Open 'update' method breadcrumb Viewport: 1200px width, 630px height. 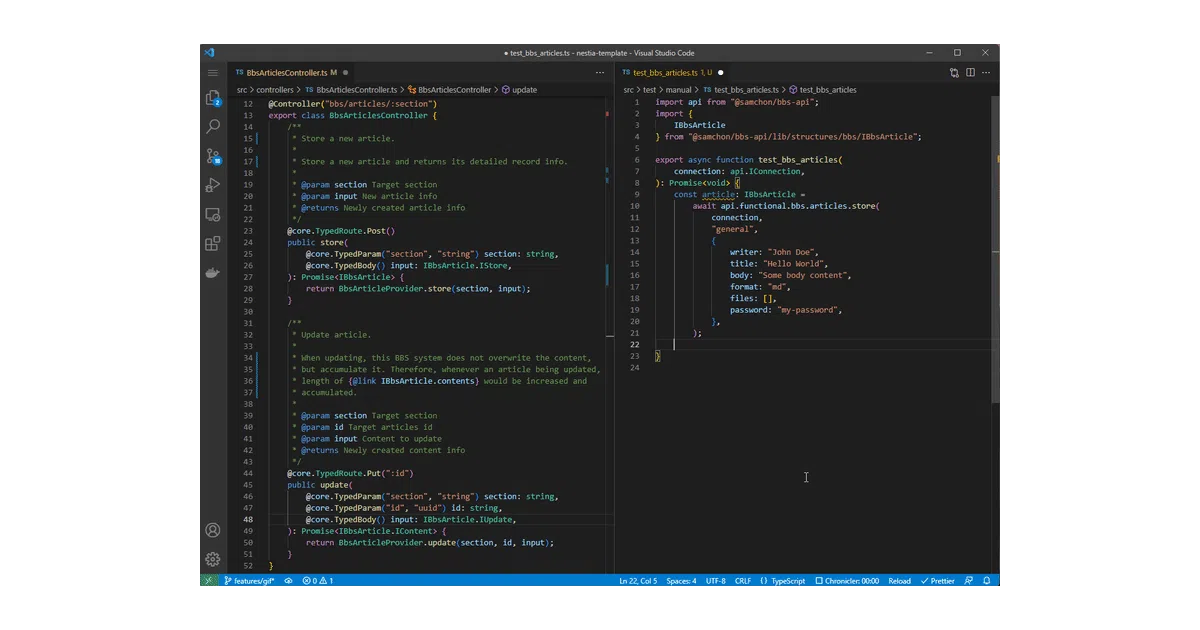tap(518, 90)
